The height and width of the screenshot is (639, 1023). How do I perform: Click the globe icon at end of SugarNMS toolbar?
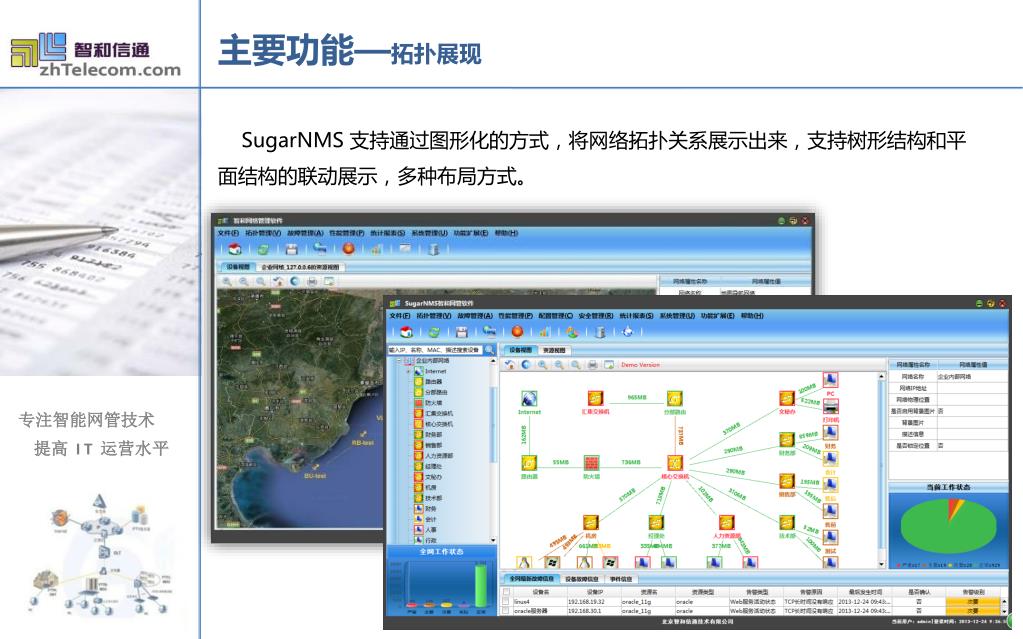(x=628, y=332)
